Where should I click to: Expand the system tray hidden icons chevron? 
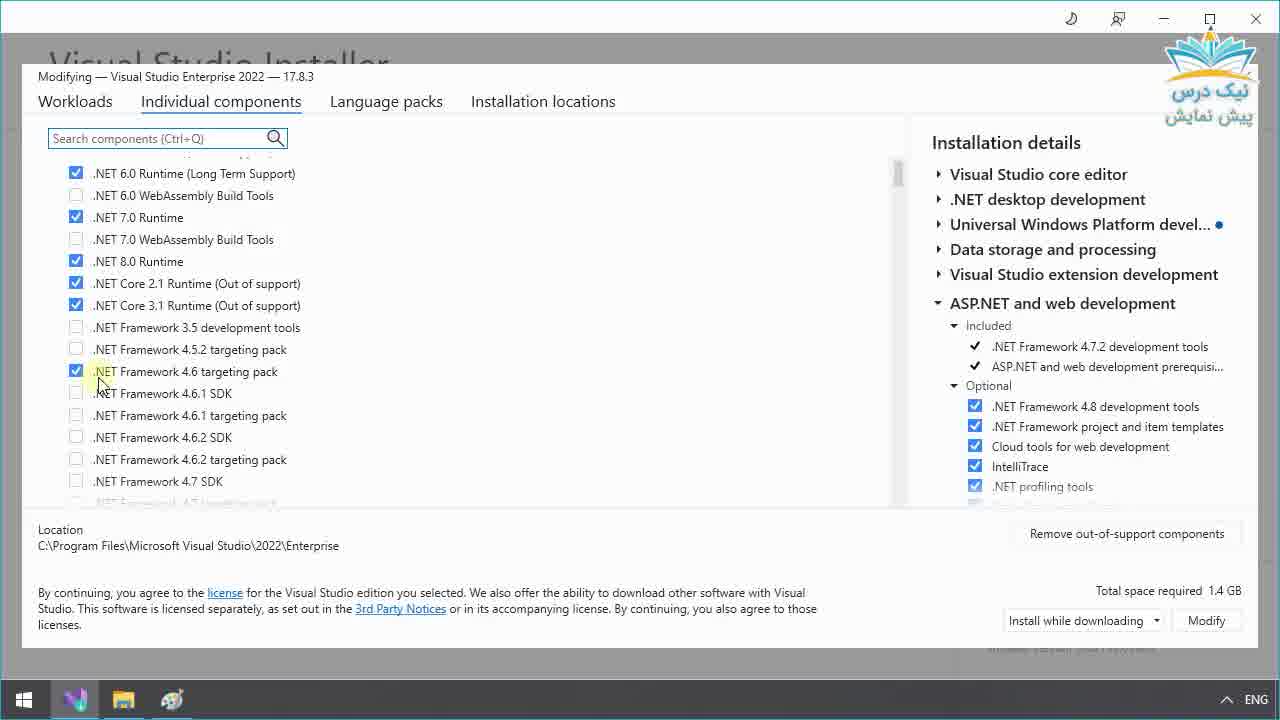pos(1226,699)
